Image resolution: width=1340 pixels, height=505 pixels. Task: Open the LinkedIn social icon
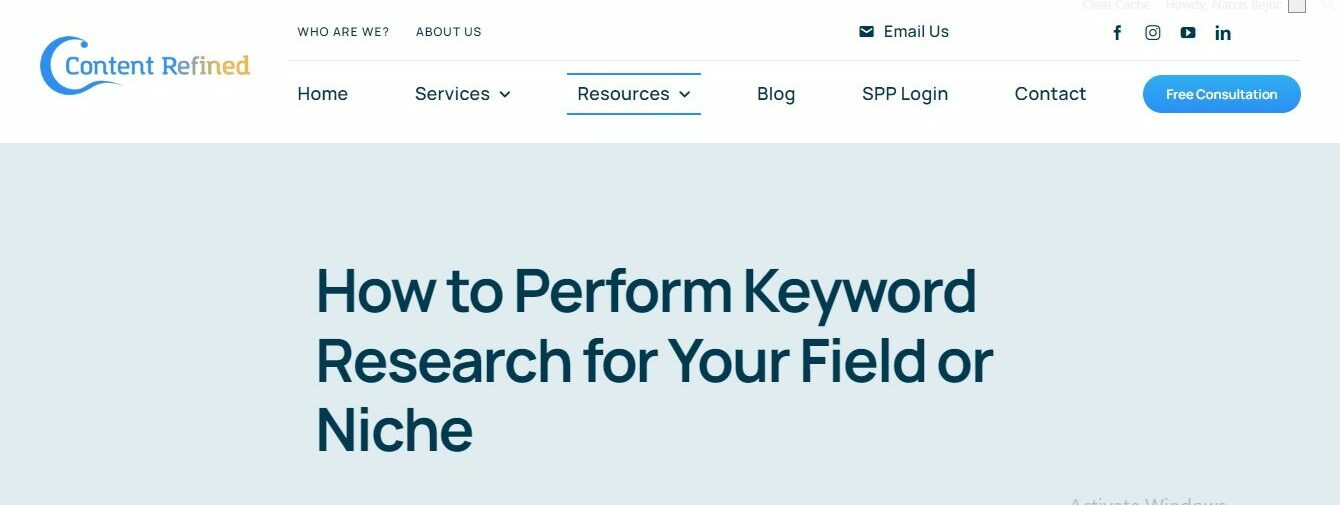[1223, 33]
